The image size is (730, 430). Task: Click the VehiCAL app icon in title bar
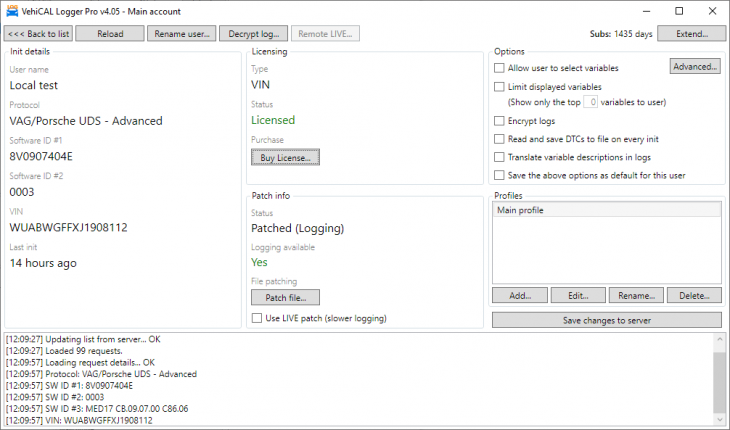pyautogui.click(x=12, y=11)
